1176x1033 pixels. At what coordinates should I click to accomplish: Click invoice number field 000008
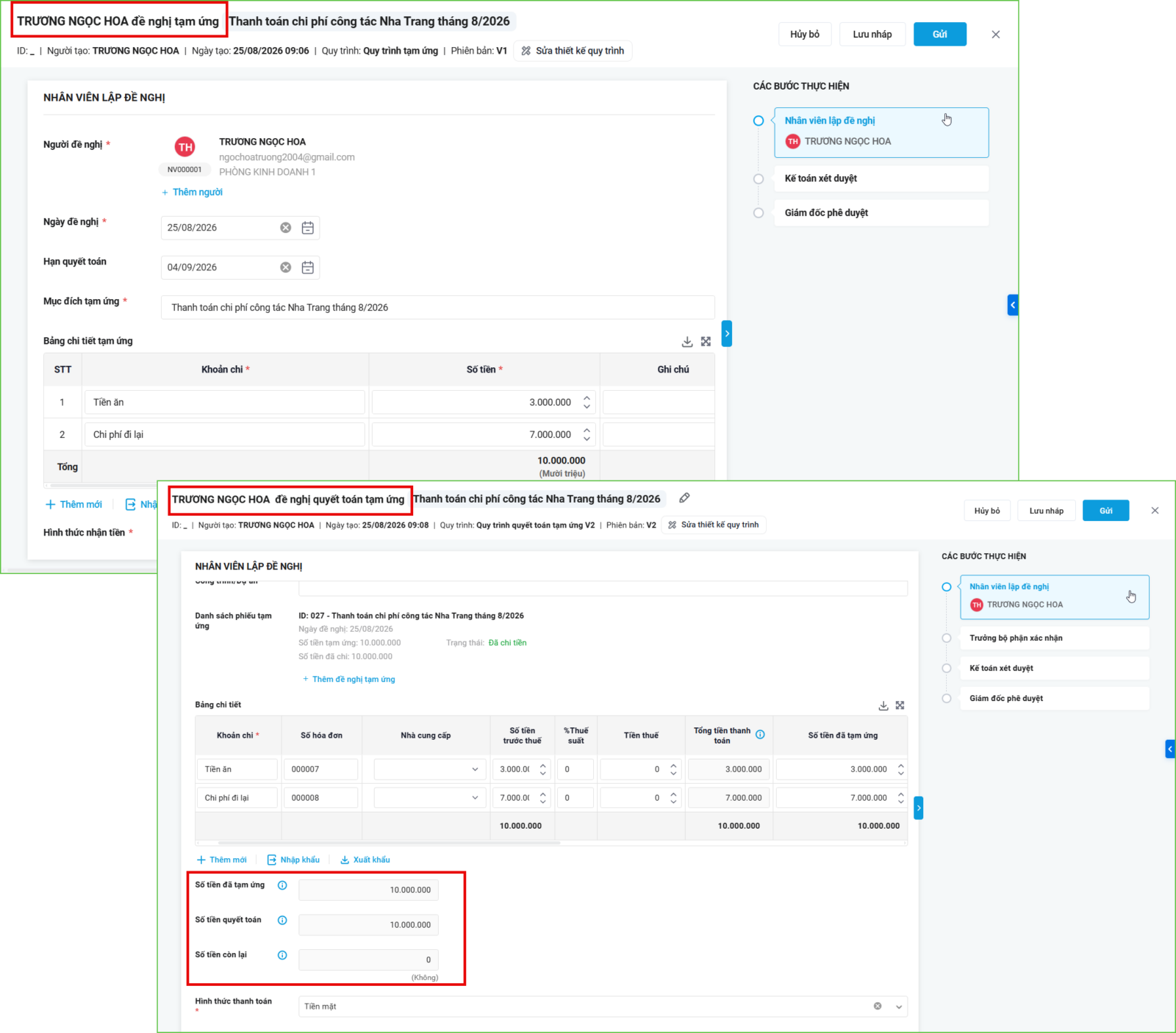coord(321,798)
